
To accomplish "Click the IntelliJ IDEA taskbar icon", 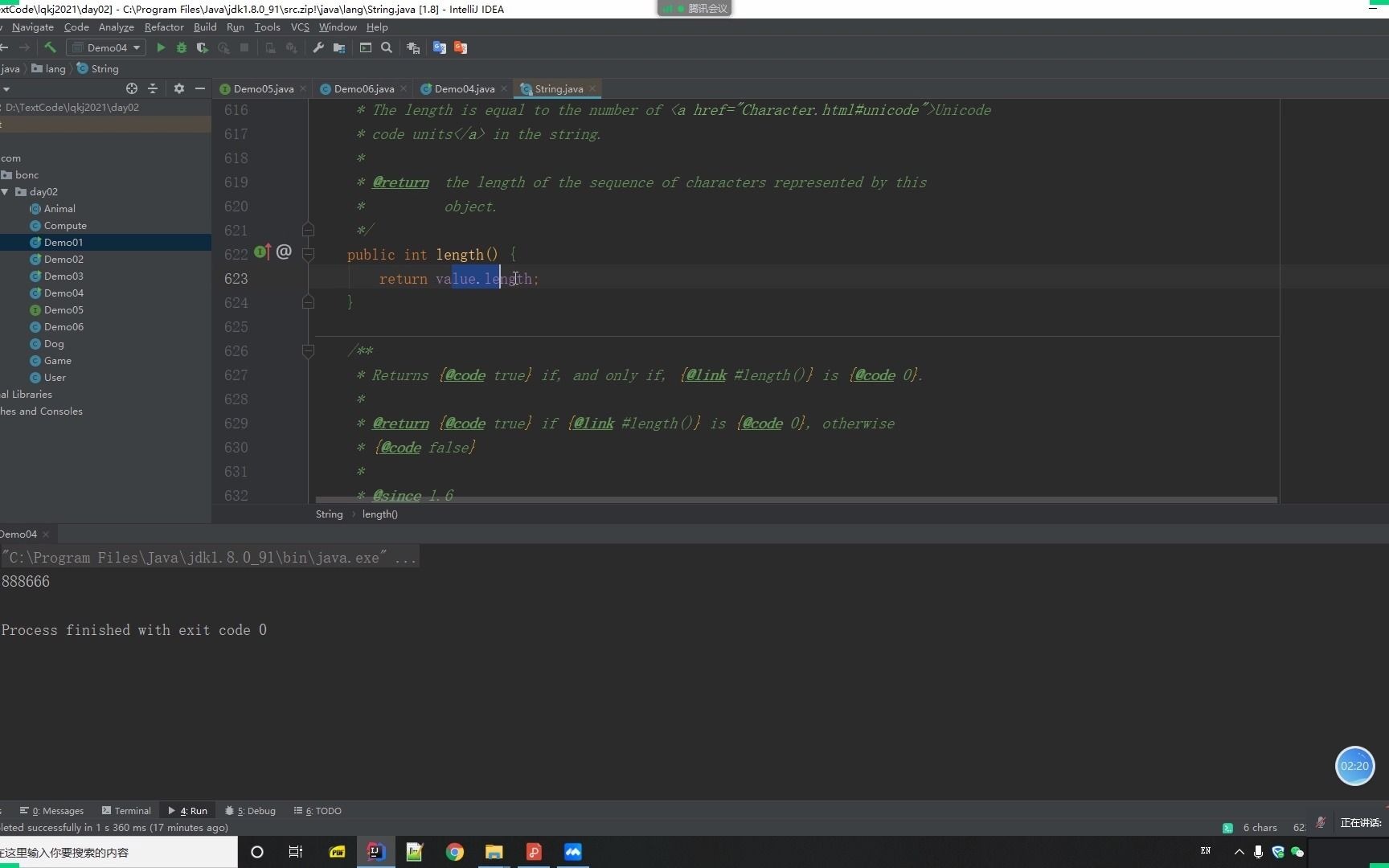I will pyautogui.click(x=375, y=852).
